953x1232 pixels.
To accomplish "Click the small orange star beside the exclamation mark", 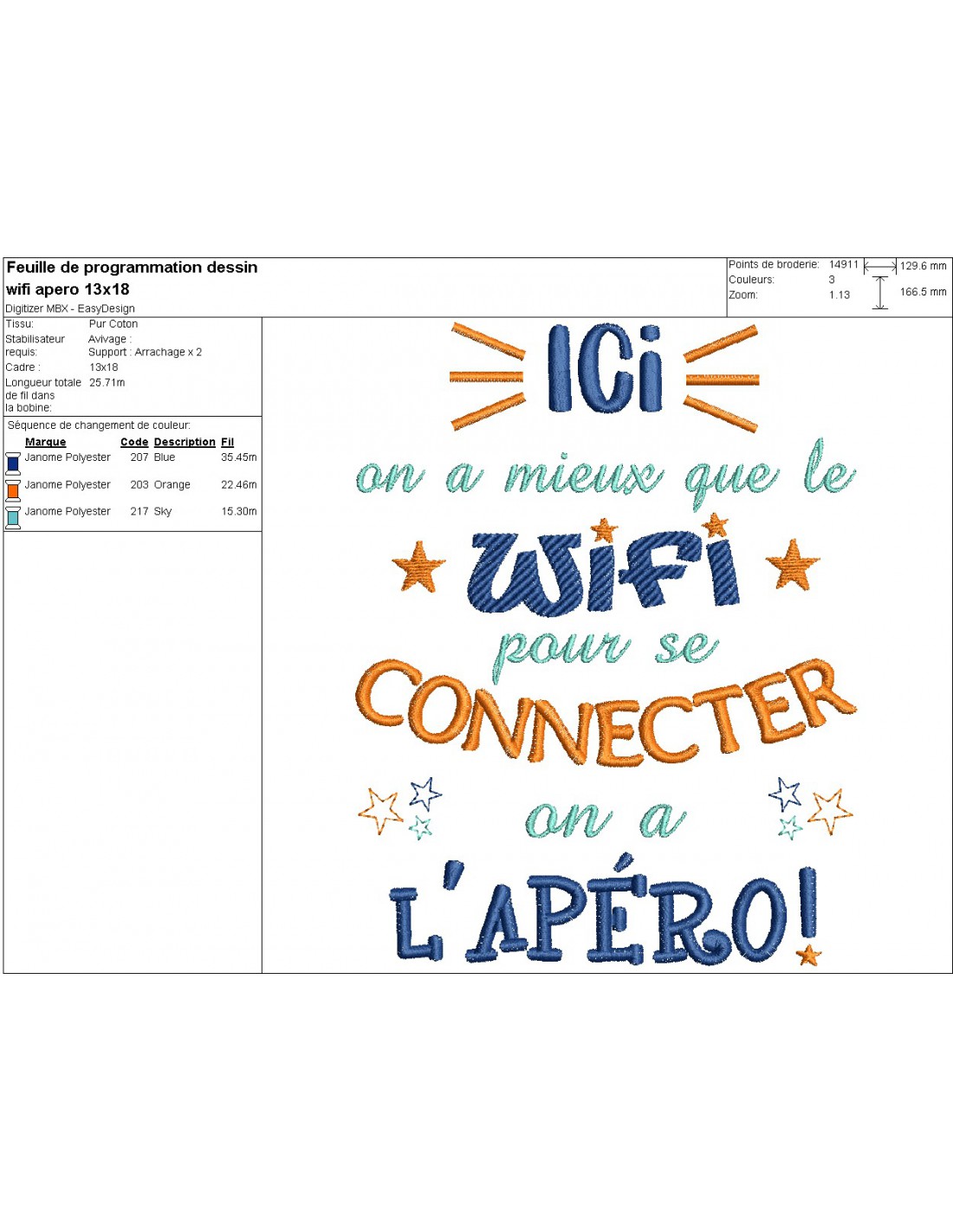I will (x=808, y=956).
